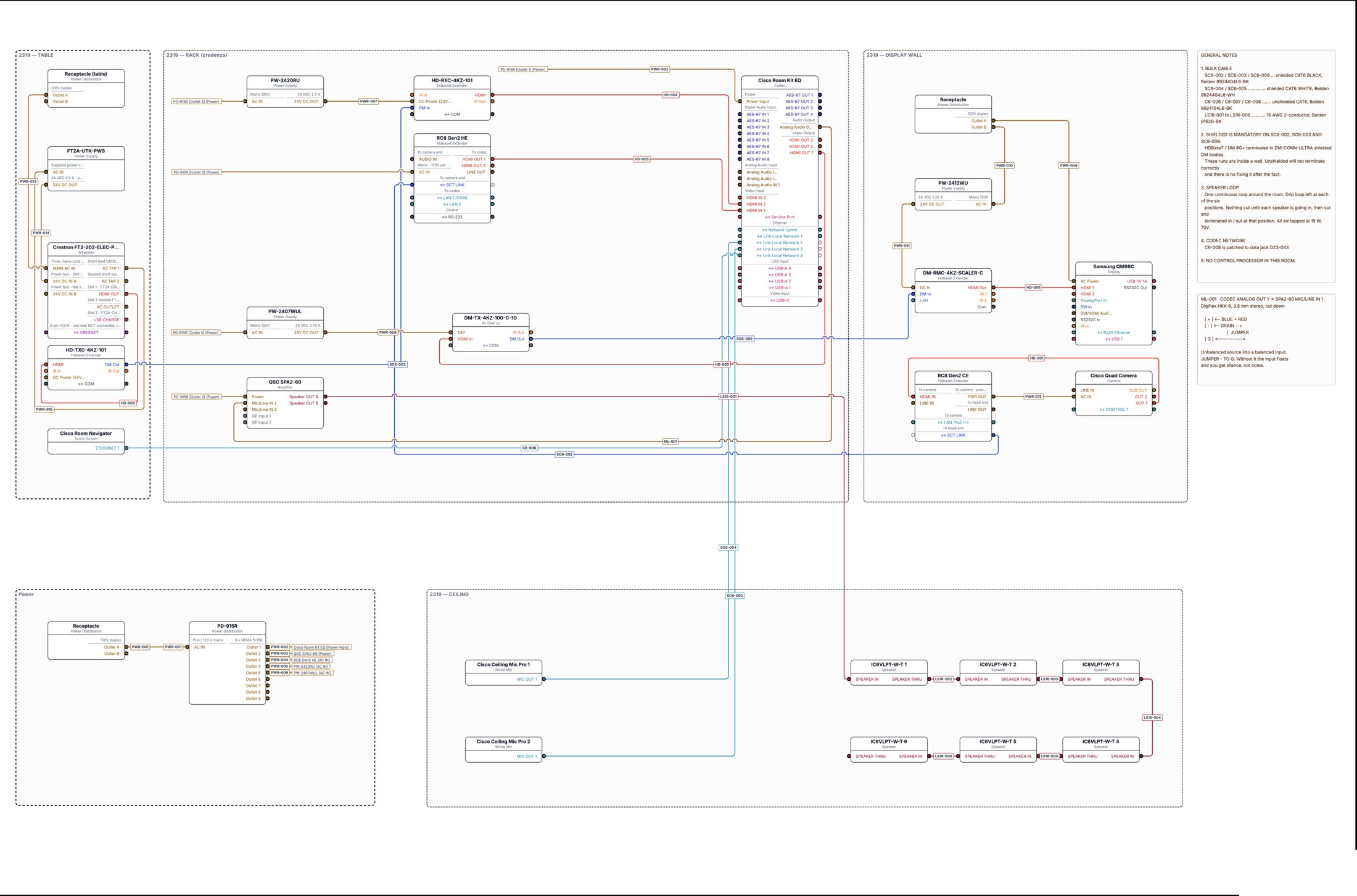The height and width of the screenshot is (896, 1357).
Task: Click the PWR-007 cable tag
Action: tap(368, 101)
